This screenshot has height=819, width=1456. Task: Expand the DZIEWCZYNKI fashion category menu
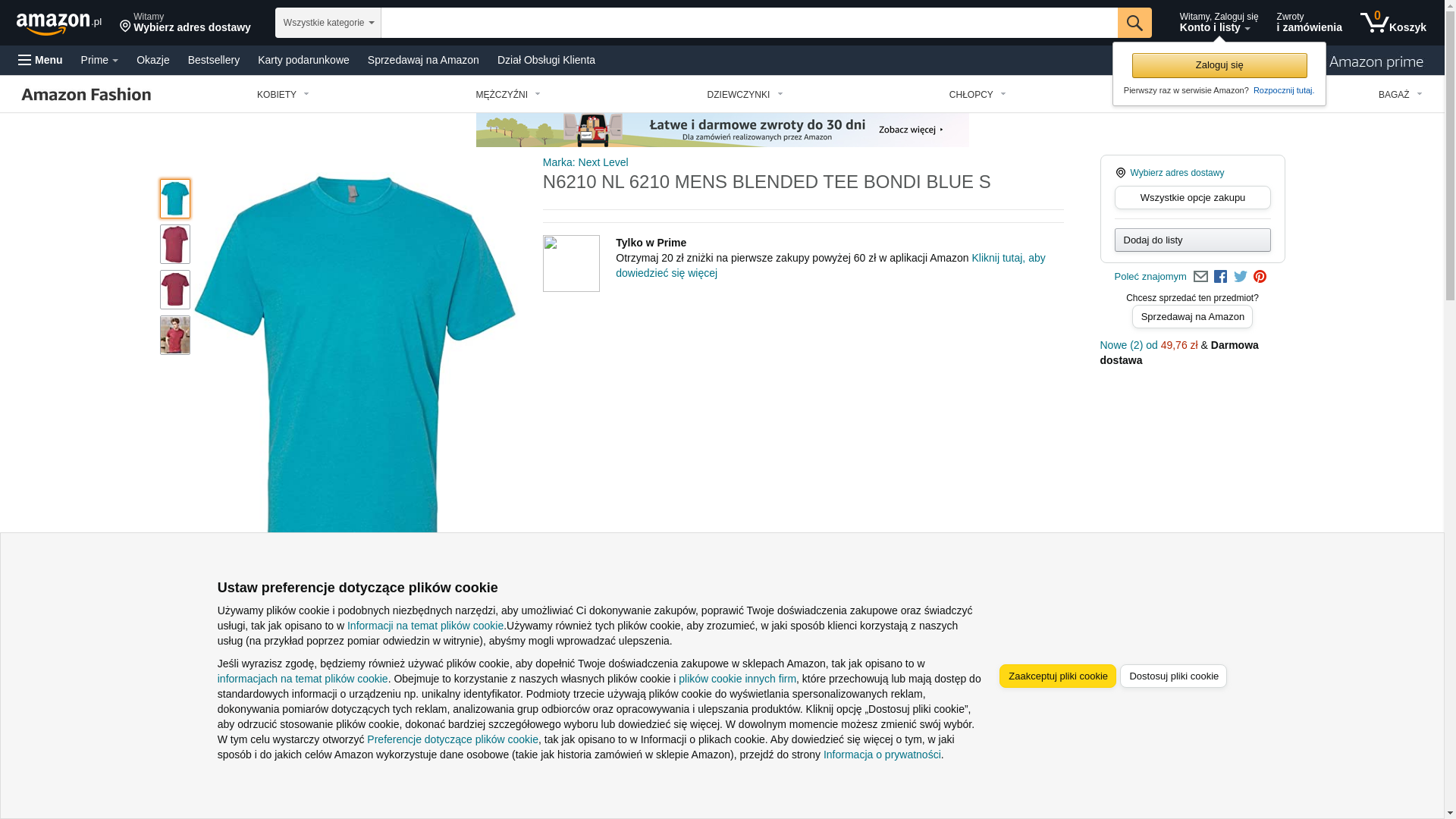745,95
